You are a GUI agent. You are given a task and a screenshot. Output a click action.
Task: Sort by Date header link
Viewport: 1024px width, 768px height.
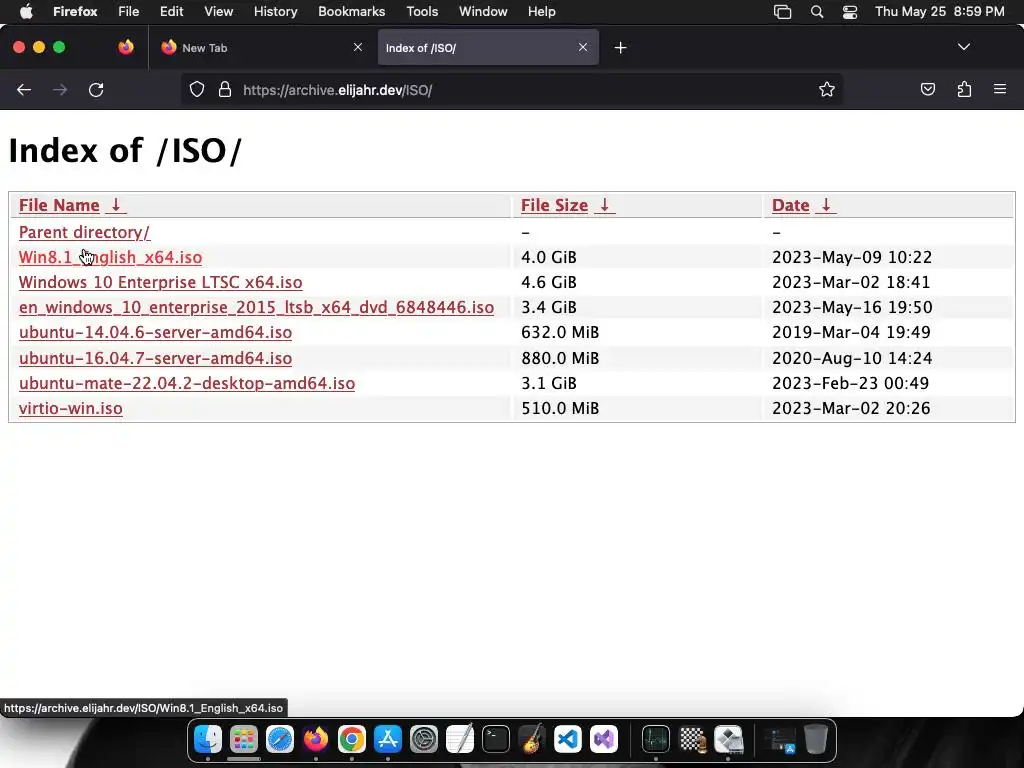click(x=791, y=205)
